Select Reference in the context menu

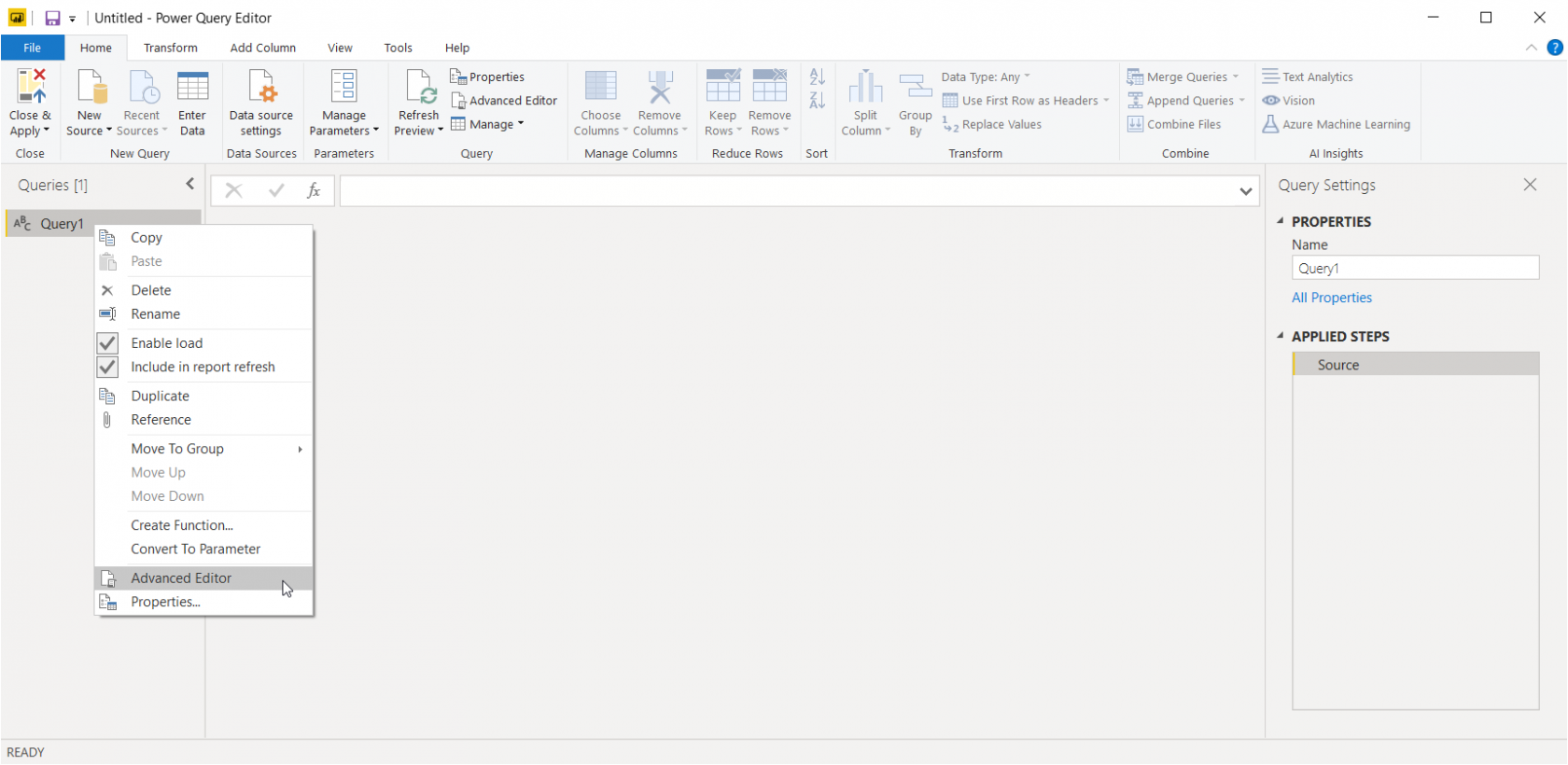pyautogui.click(x=203, y=420)
